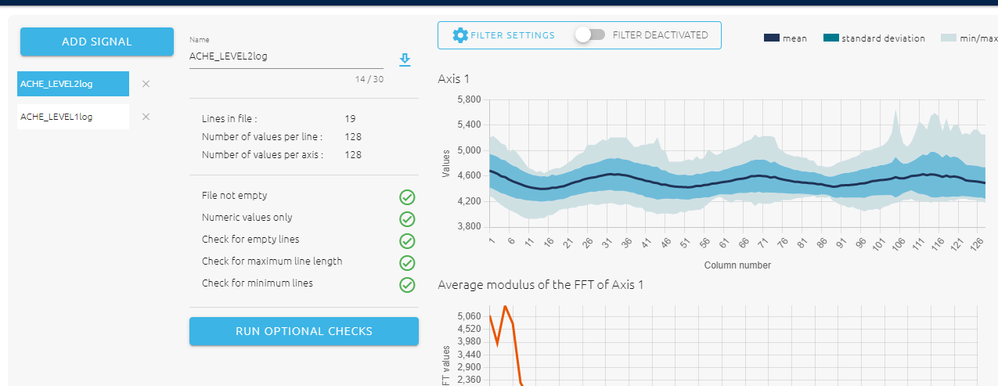Click the Numeric values only check icon

407,219
